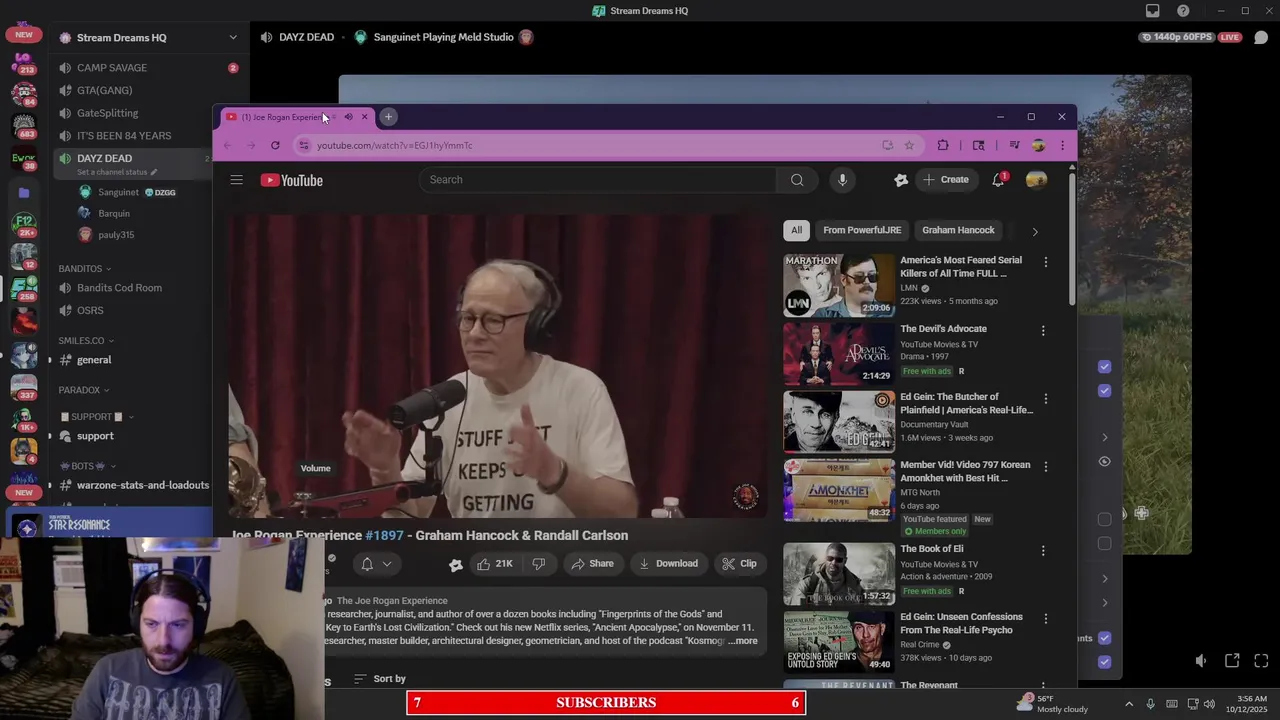Open a new browser tab

(x=388, y=117)
